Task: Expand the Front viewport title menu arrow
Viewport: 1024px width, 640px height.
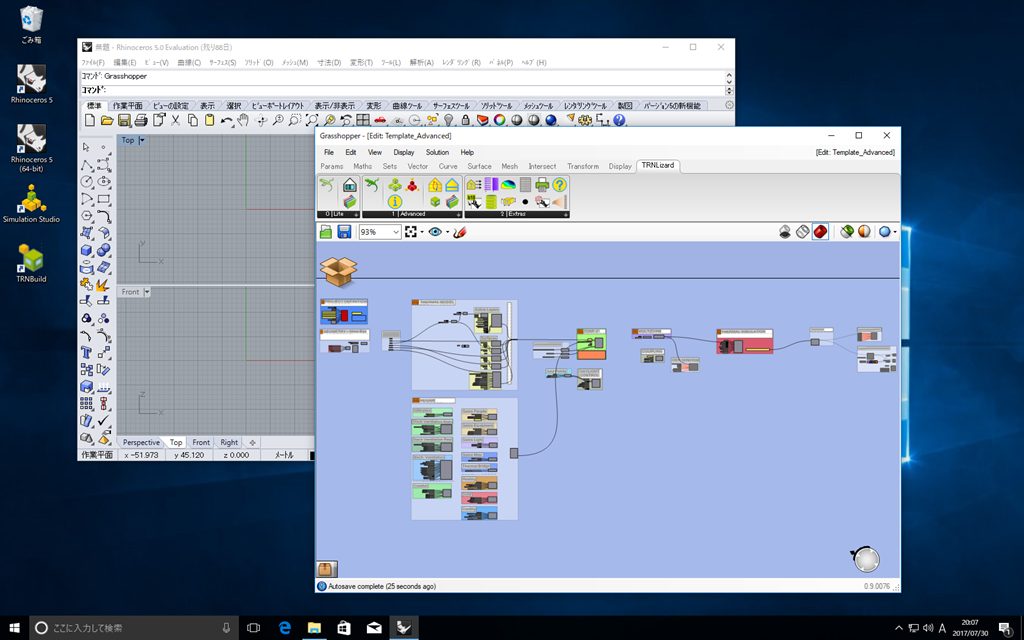Action: coord(147,292)
